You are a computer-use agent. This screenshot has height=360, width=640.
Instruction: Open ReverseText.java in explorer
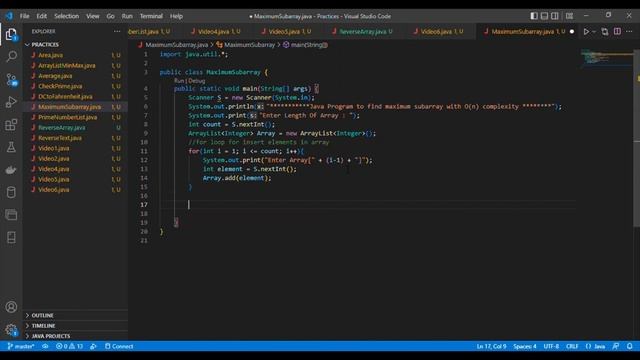60,138
